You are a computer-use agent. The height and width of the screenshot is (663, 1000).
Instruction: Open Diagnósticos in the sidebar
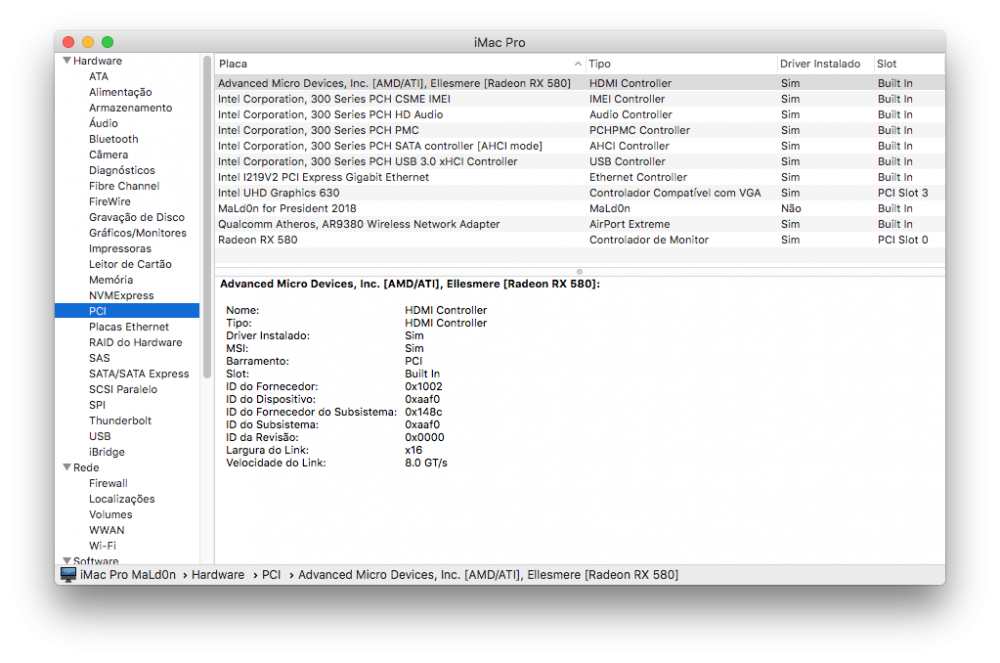pyautogui.click(x=122, y=170)
